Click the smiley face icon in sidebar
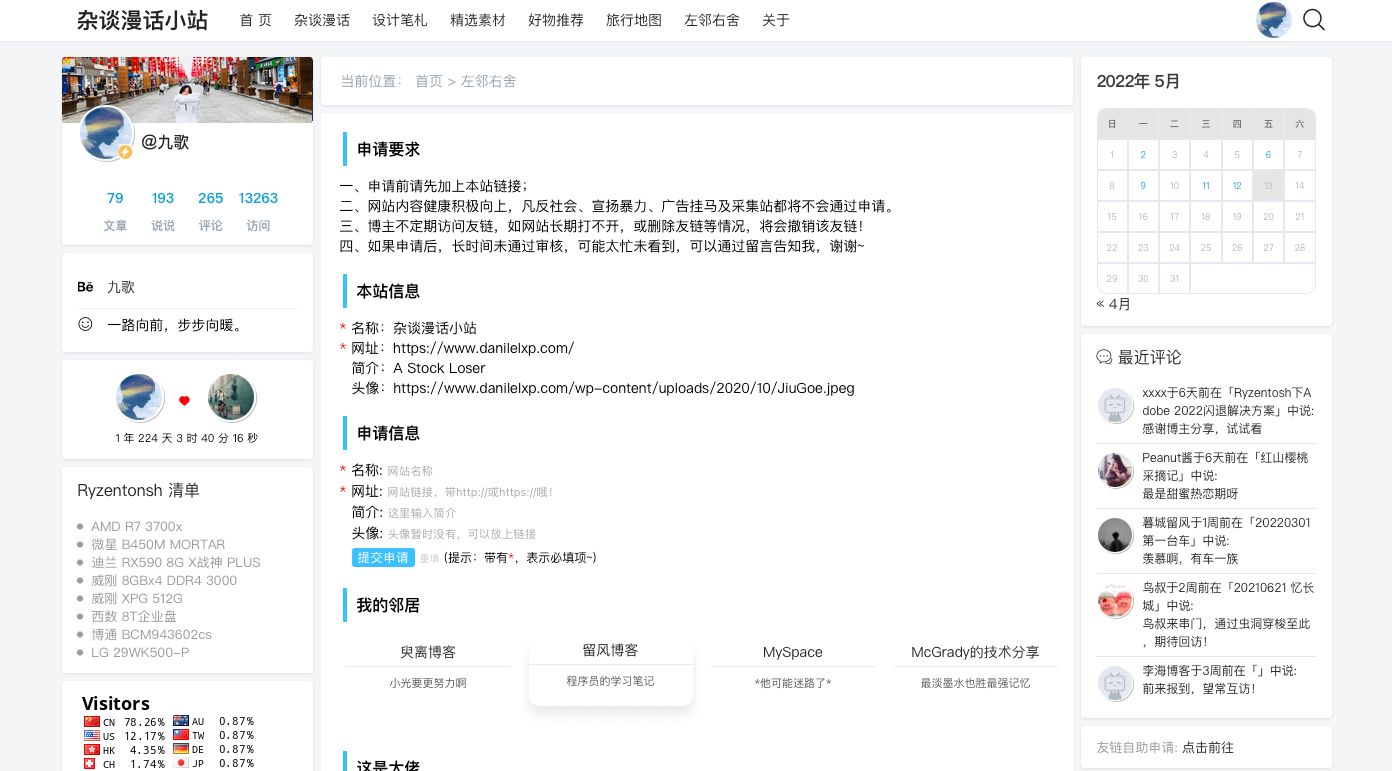 (x=85, y=325)
